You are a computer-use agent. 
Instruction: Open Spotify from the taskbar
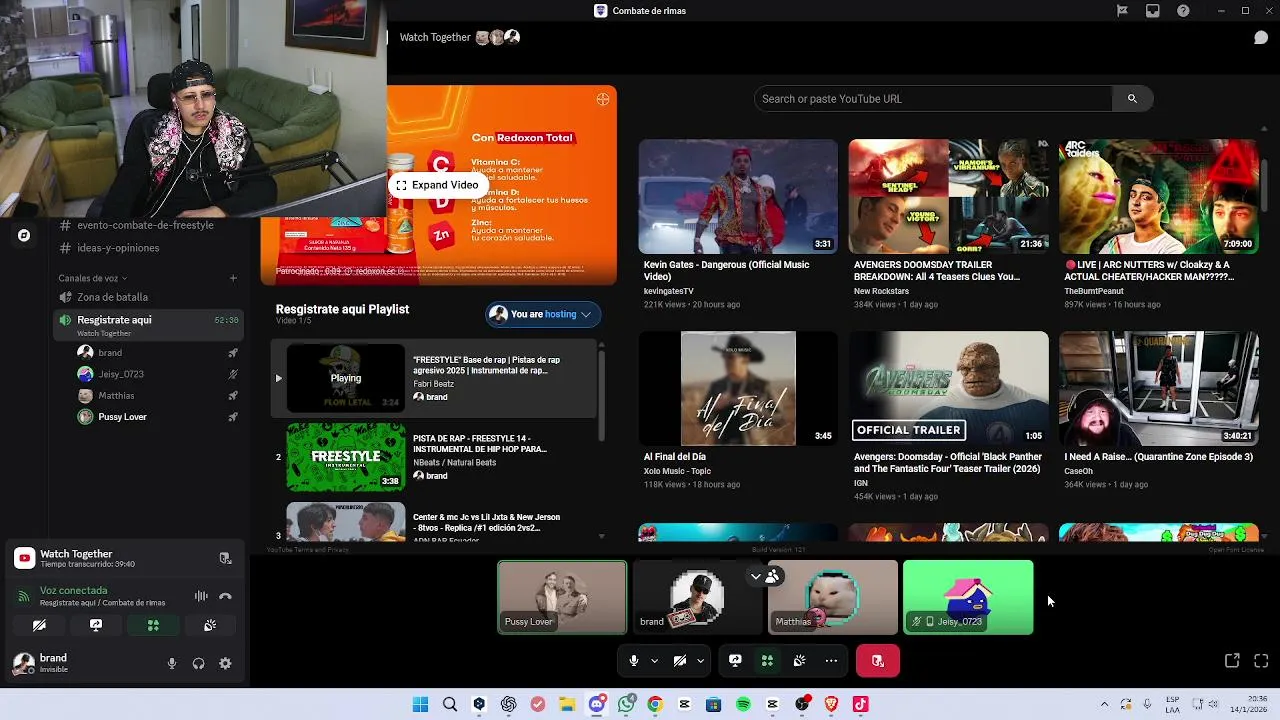click(x=743, y=704)
